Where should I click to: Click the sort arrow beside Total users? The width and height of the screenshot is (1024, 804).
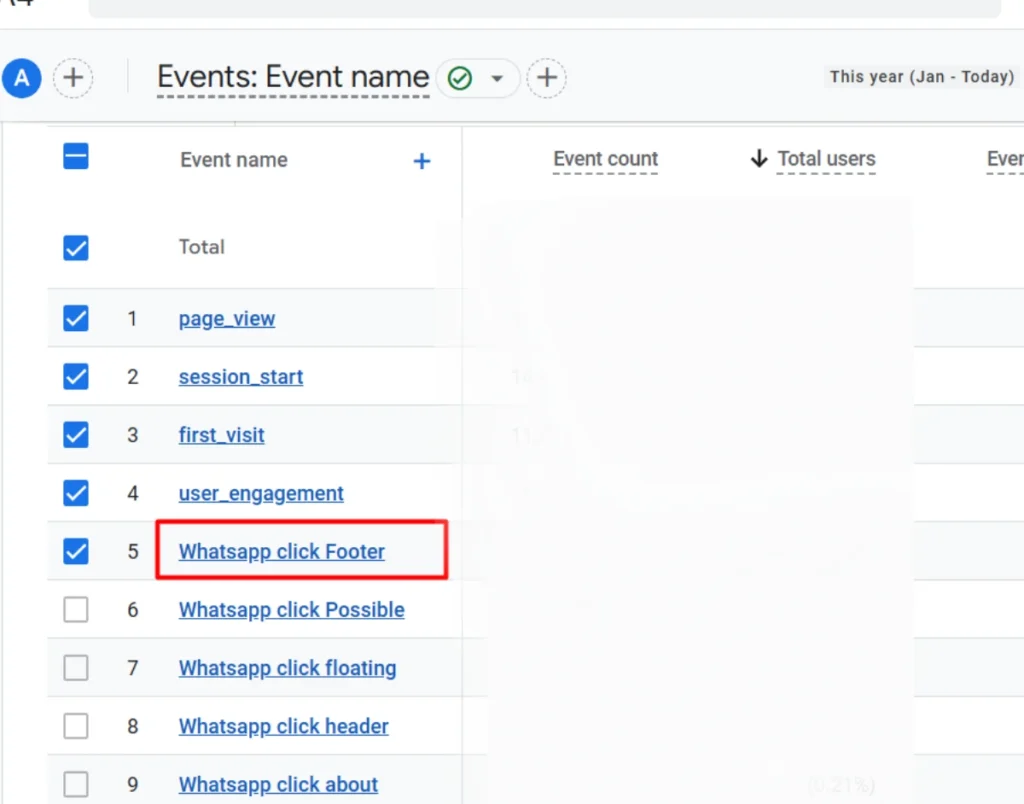pos(759,158)
